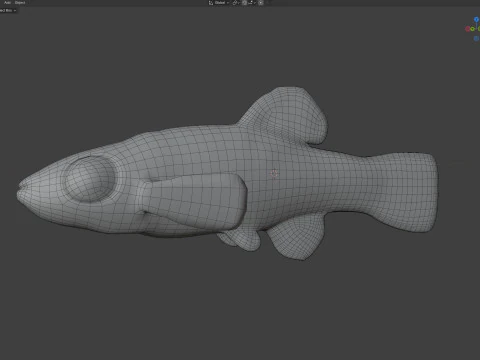This screenshot has width=480, height=360.
Task: Click the blue Z axis gizmo handle
Action: (476, 20)
